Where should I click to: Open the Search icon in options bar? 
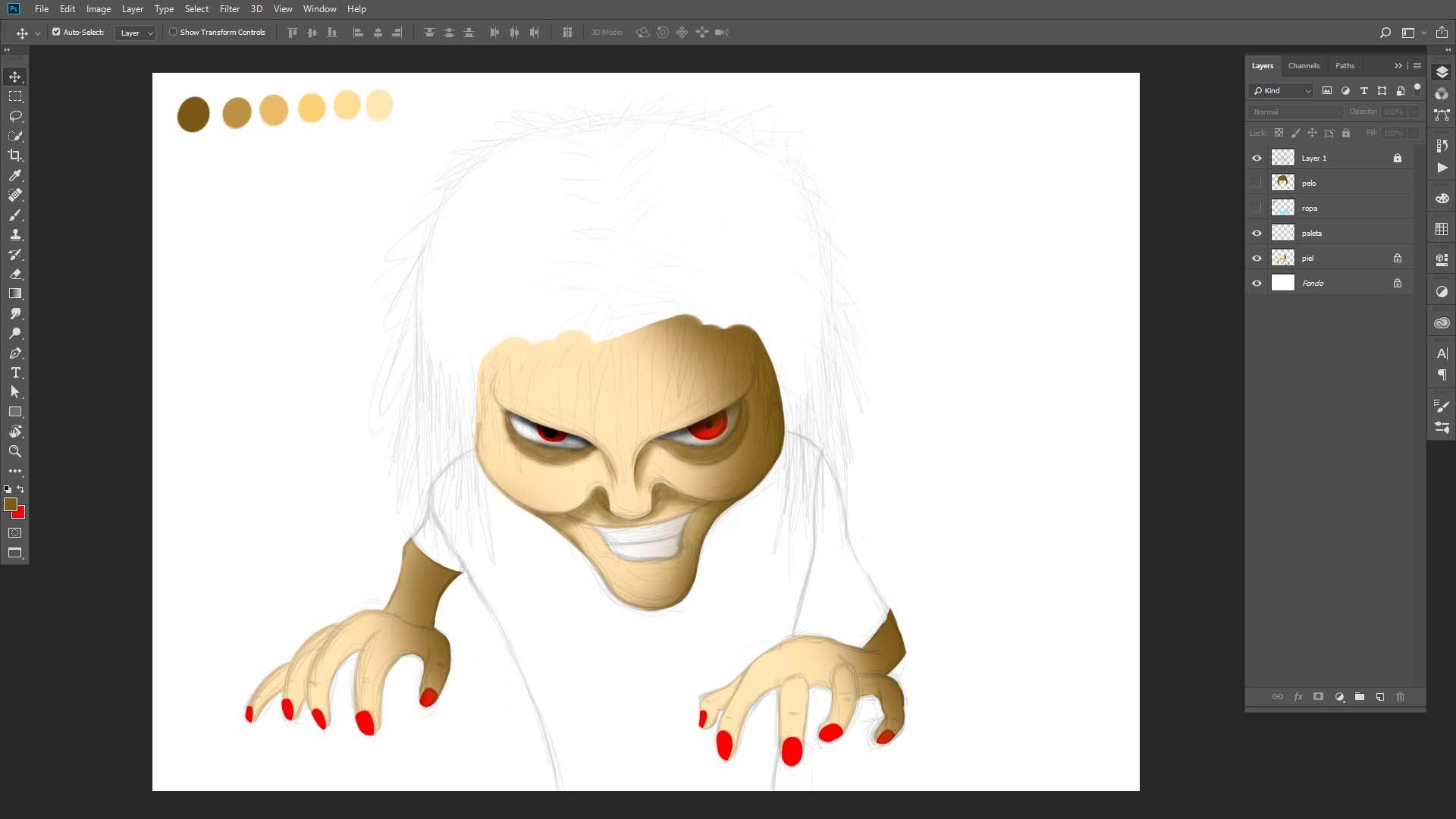click(1385, 33)
